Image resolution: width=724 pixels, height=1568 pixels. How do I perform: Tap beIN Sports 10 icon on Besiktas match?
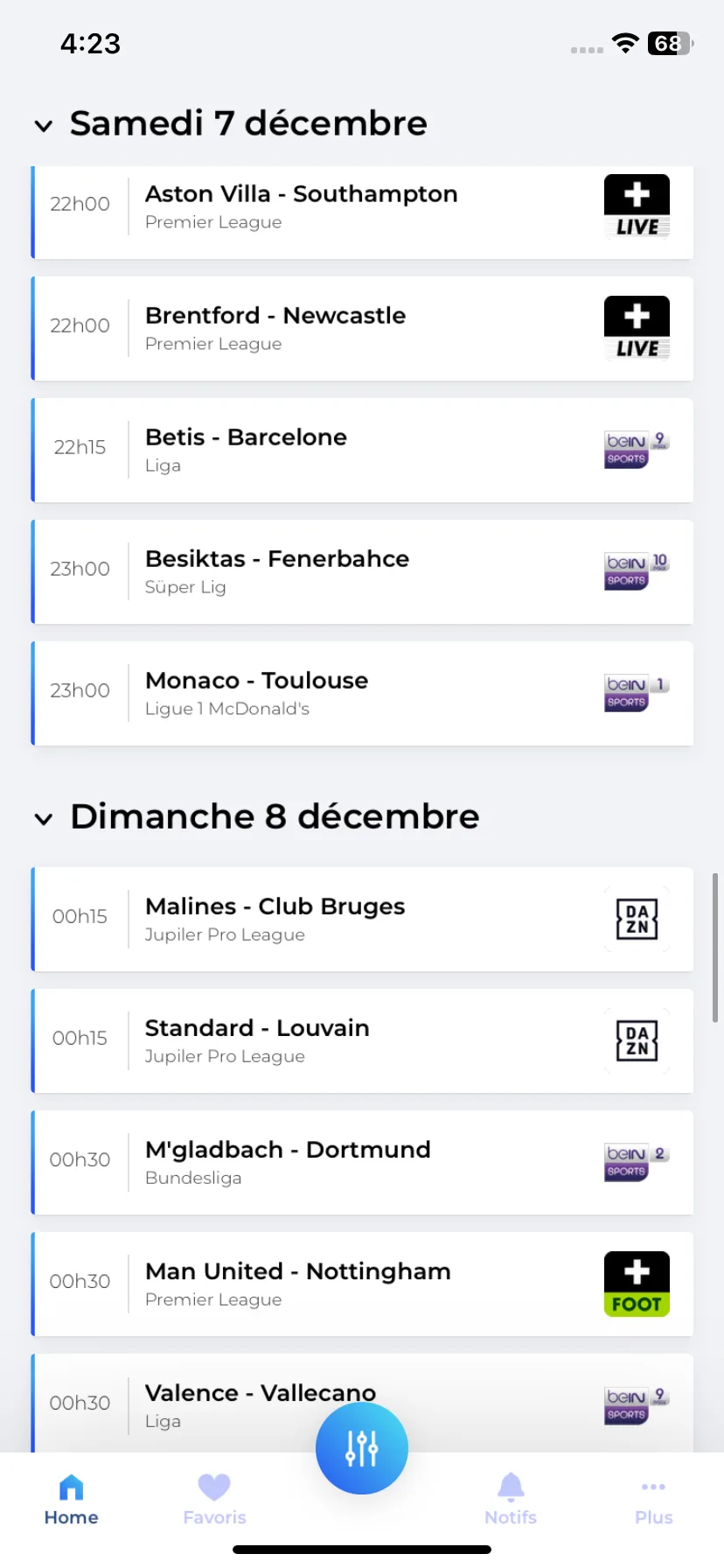(637, 571)
